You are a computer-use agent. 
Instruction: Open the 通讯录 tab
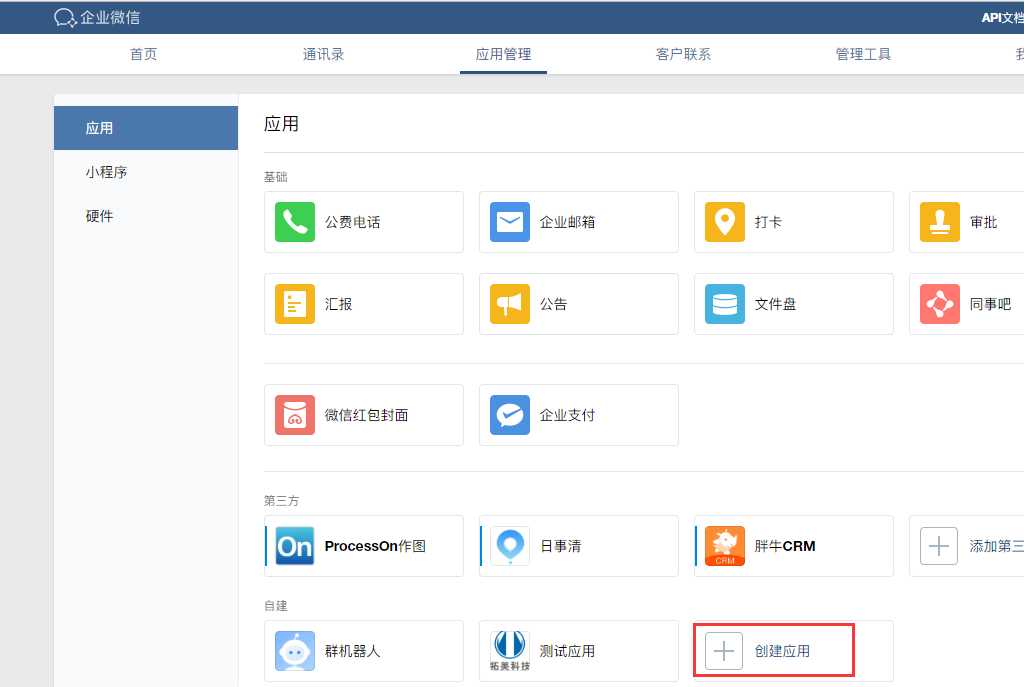tap(323, 54)
